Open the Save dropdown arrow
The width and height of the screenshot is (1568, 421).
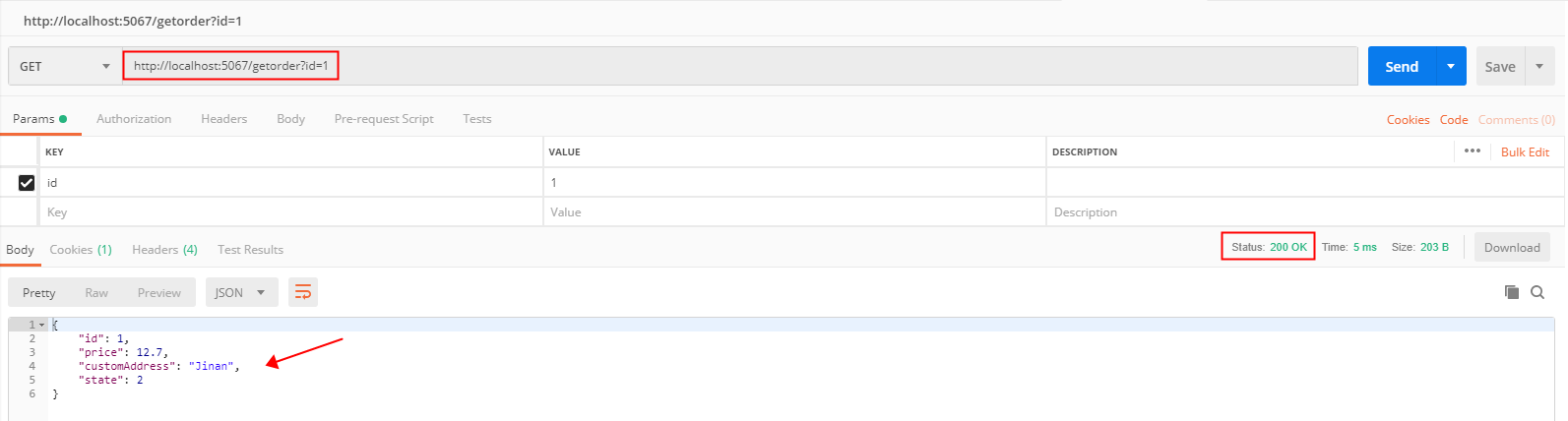[x=1539, y=66]
